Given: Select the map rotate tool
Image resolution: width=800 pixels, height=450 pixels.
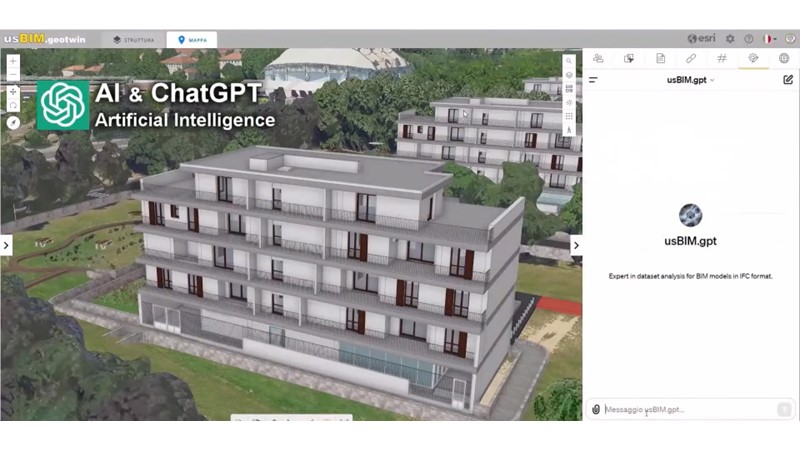Looking at the screenshot, I should coord(13,106).
